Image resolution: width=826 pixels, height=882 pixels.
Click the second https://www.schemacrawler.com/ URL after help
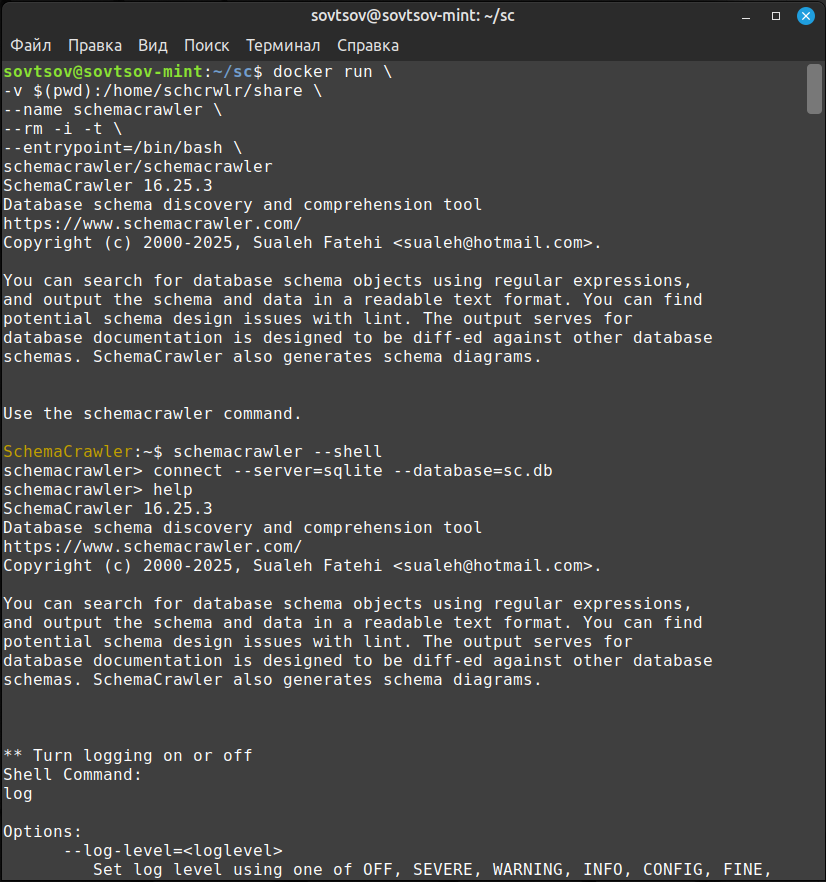[x=152, y=547]
